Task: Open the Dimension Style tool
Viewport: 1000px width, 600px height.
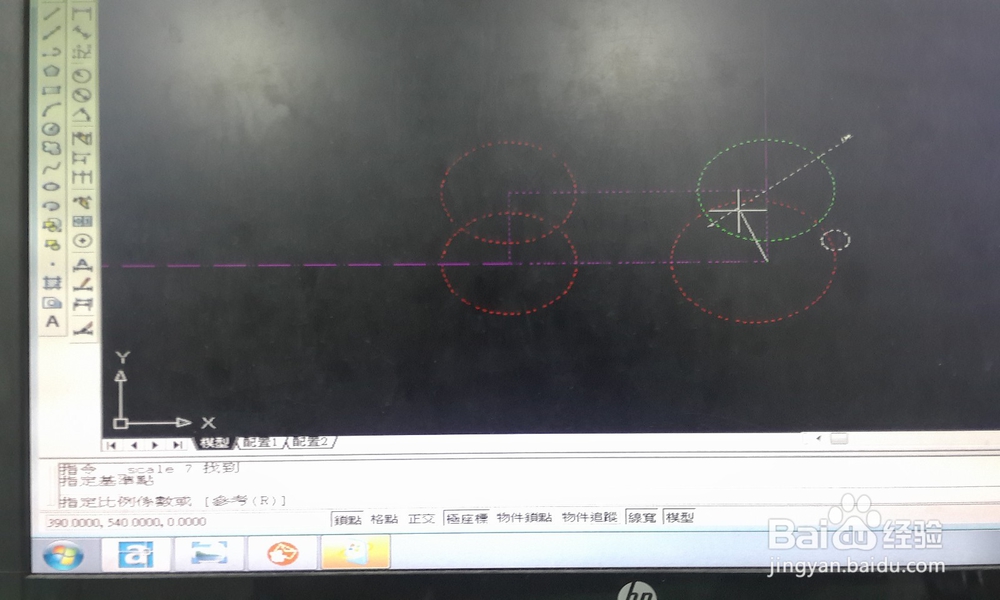Action: [x=82, y=328]
